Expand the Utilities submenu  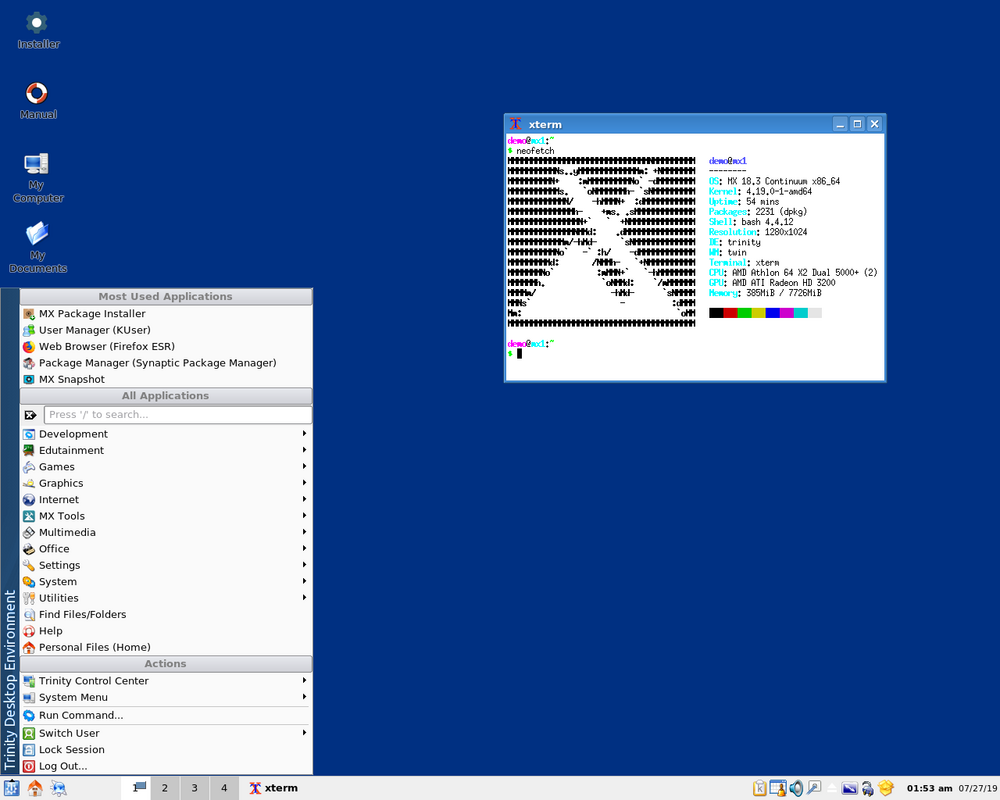[166, 598]
